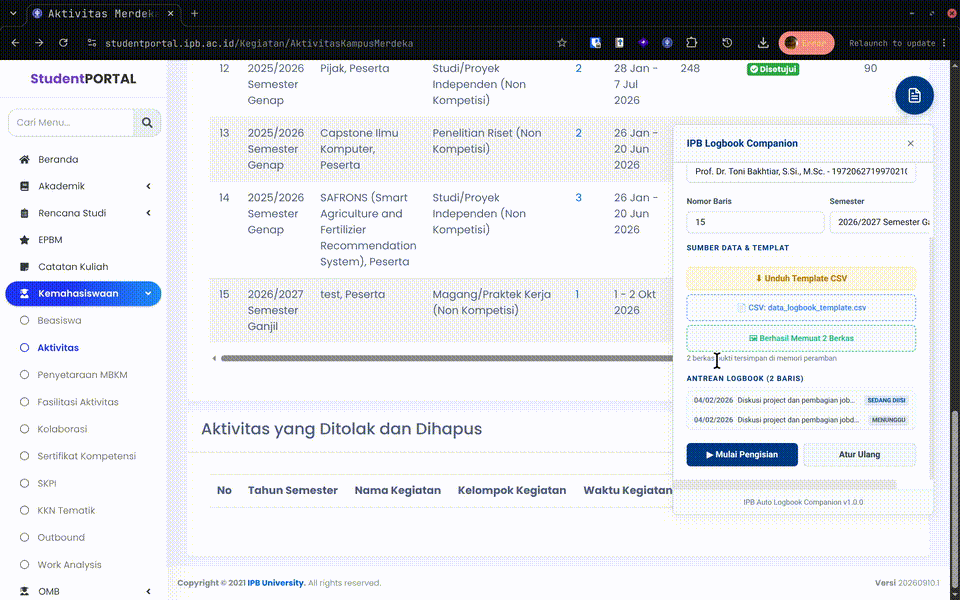This screenshot has width=960, height=600.
Task: Click the Catatan Kuliah note icon
Action: coord(24,267)
